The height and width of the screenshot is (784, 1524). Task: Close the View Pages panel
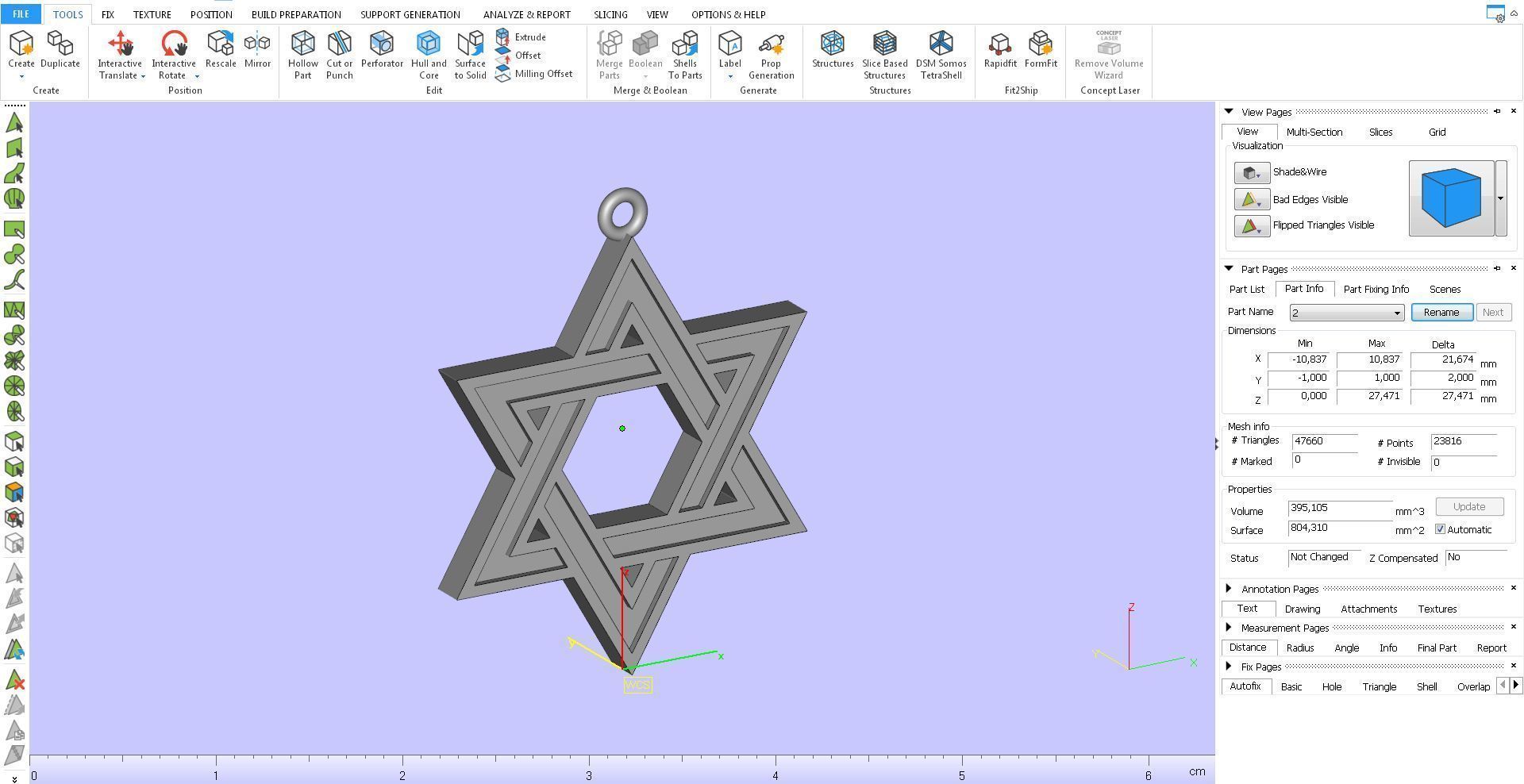pyautogui.click(x=1513, y=111)
